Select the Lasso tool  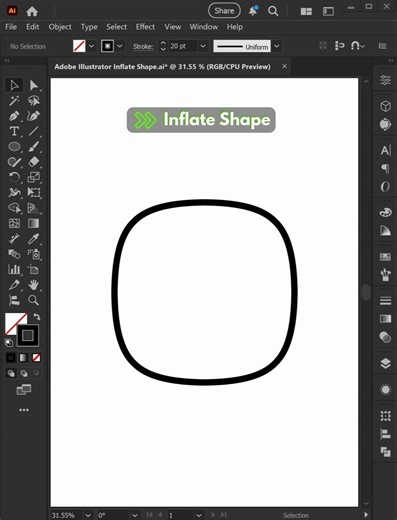(34, 101)
